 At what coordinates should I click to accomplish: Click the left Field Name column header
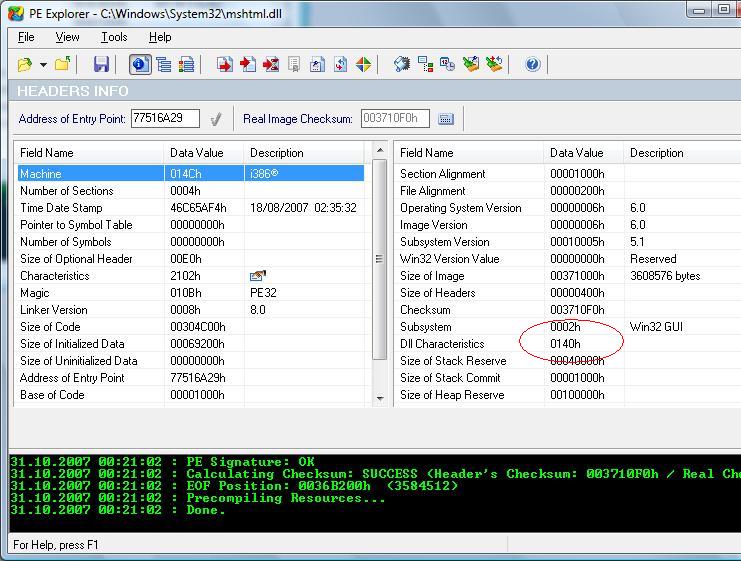click(x=89, y=153)
